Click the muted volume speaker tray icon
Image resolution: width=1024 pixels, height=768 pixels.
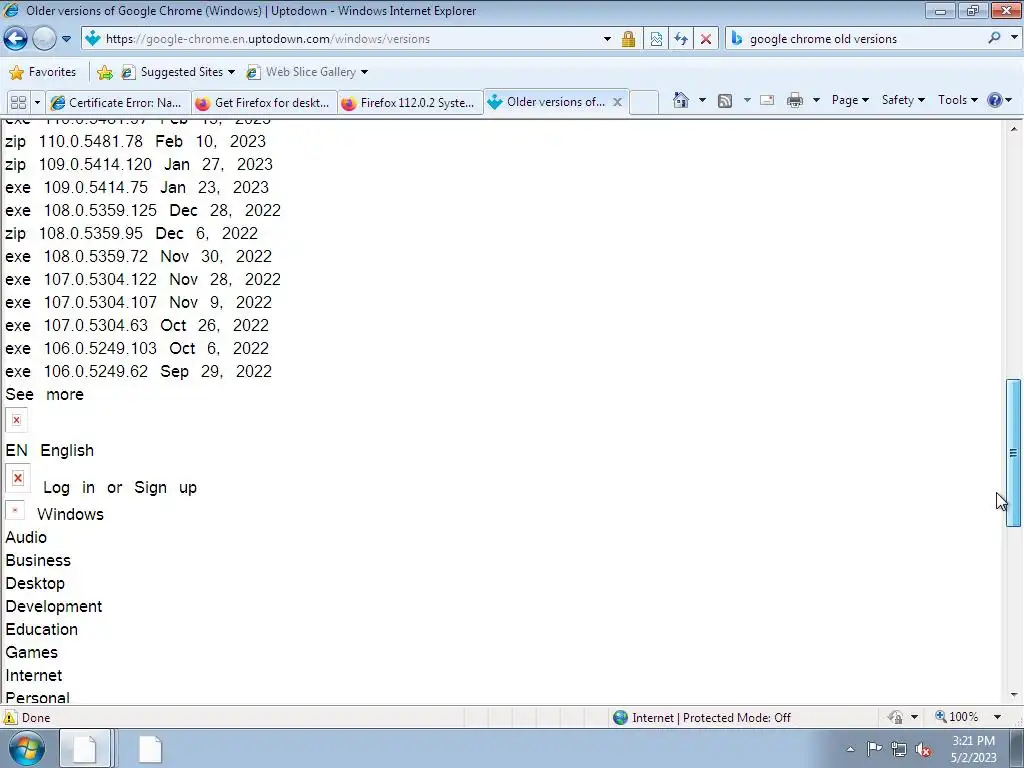923,750
